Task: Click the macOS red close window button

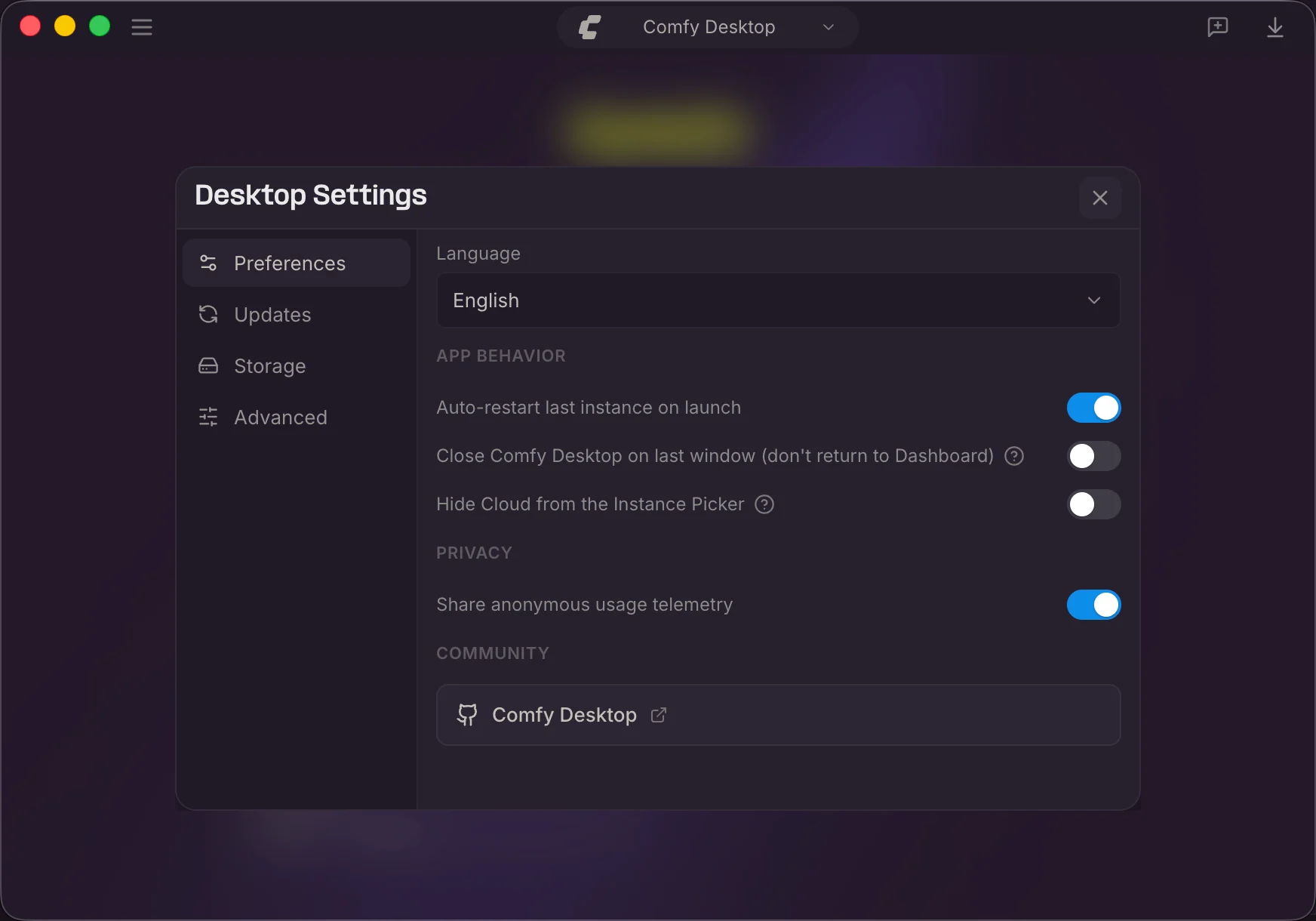Action: 30,26
